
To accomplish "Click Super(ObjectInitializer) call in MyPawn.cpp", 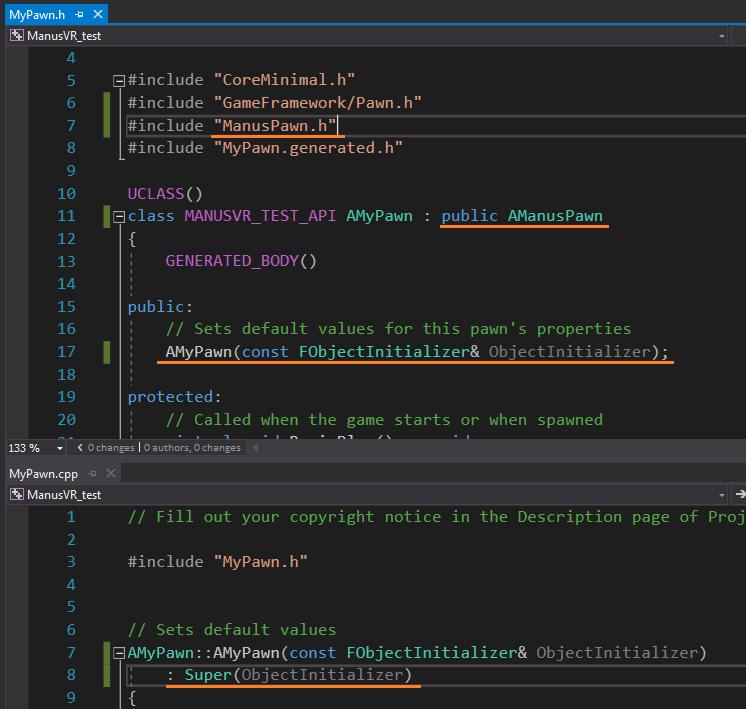I will [x=298, y=675].
